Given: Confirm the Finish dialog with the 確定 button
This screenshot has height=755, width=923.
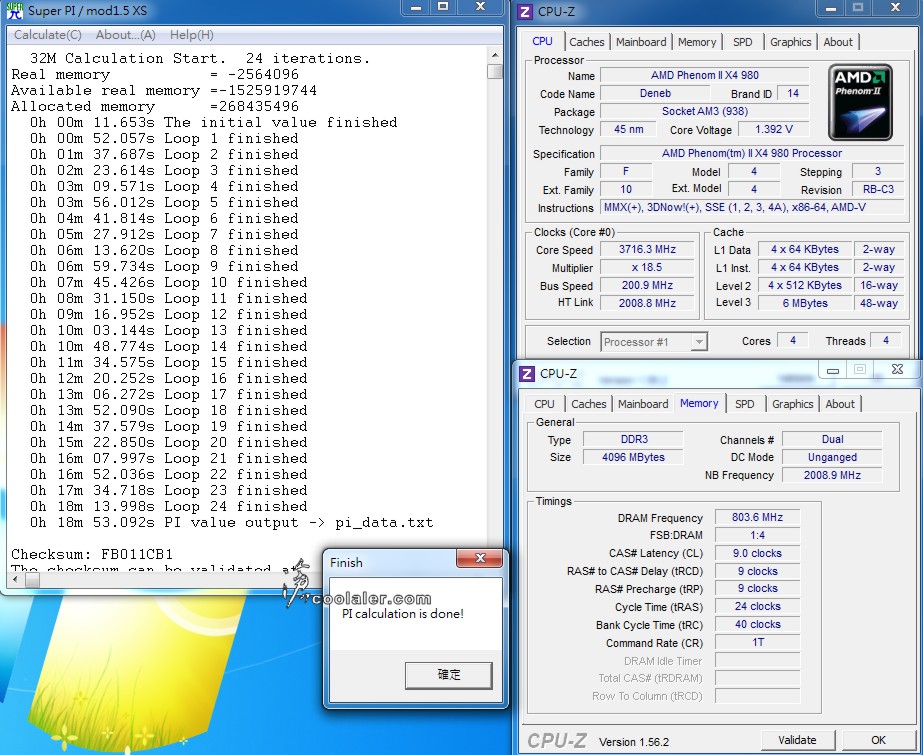Looking at the screenshot, I should coord(449,674).
